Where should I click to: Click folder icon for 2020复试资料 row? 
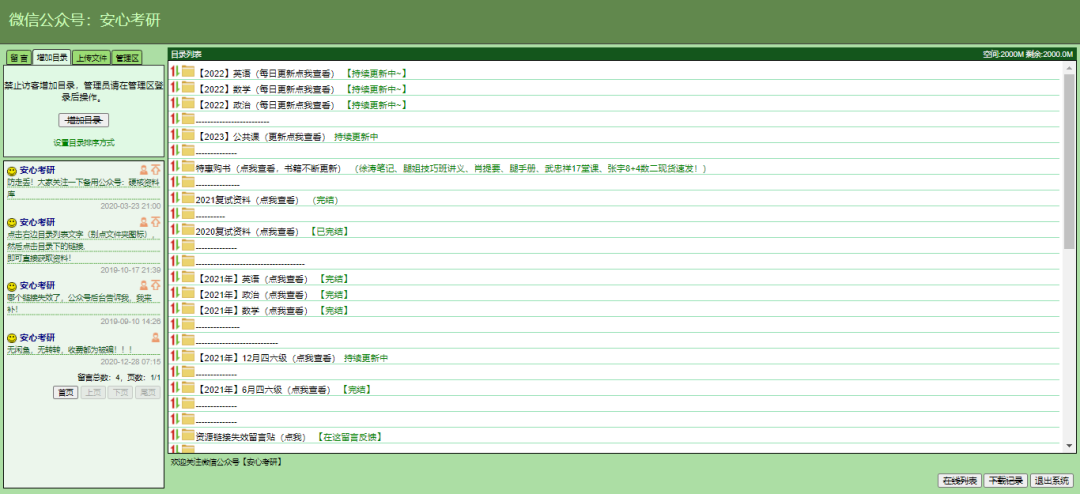(x=188, y=230)
